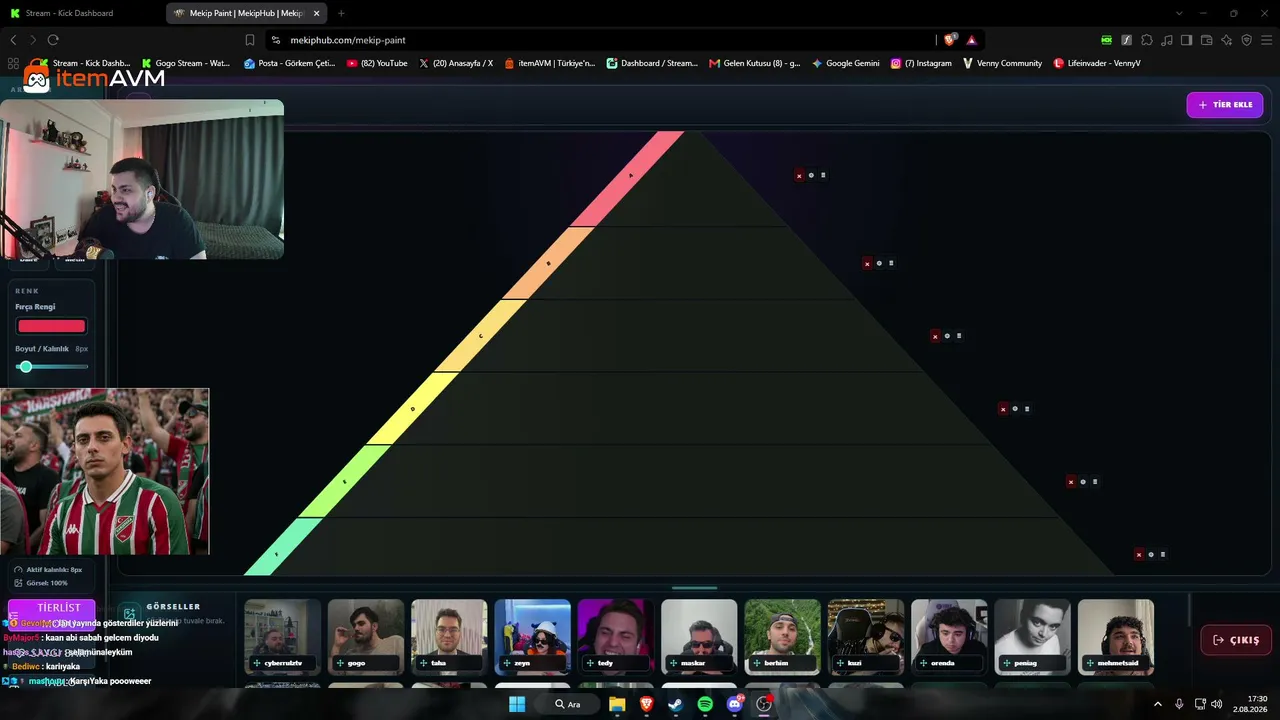Open the Fırça Rengi red color swatch
This screenshot has width=1280, height=720.
pos(51,326)
